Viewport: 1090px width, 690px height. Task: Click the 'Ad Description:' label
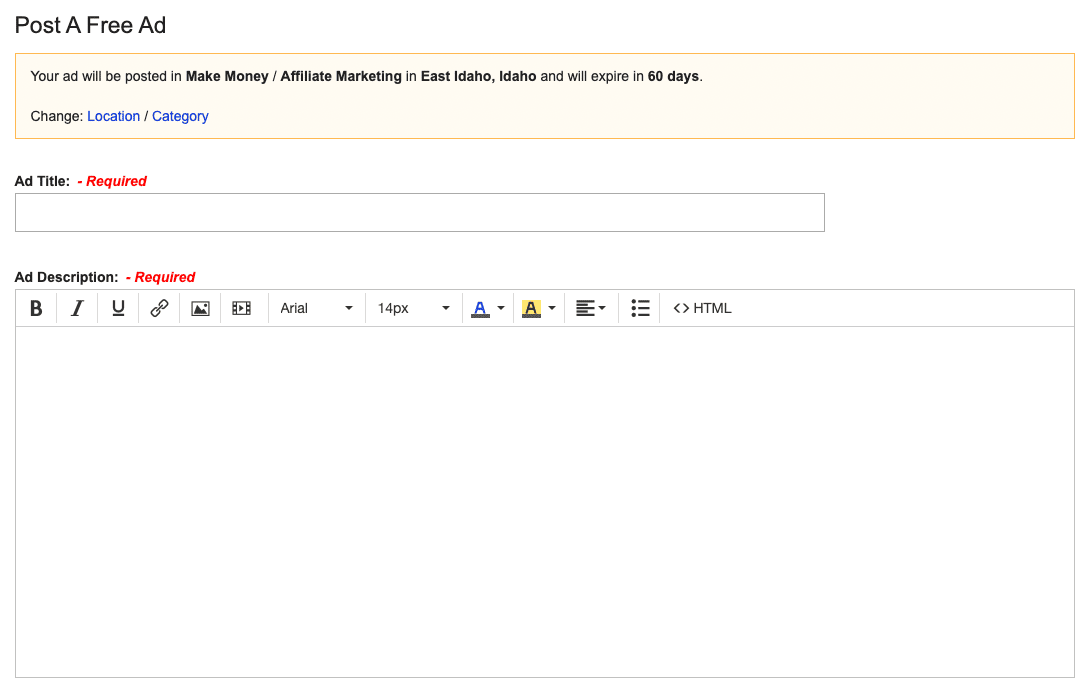(x=67, y=277)
